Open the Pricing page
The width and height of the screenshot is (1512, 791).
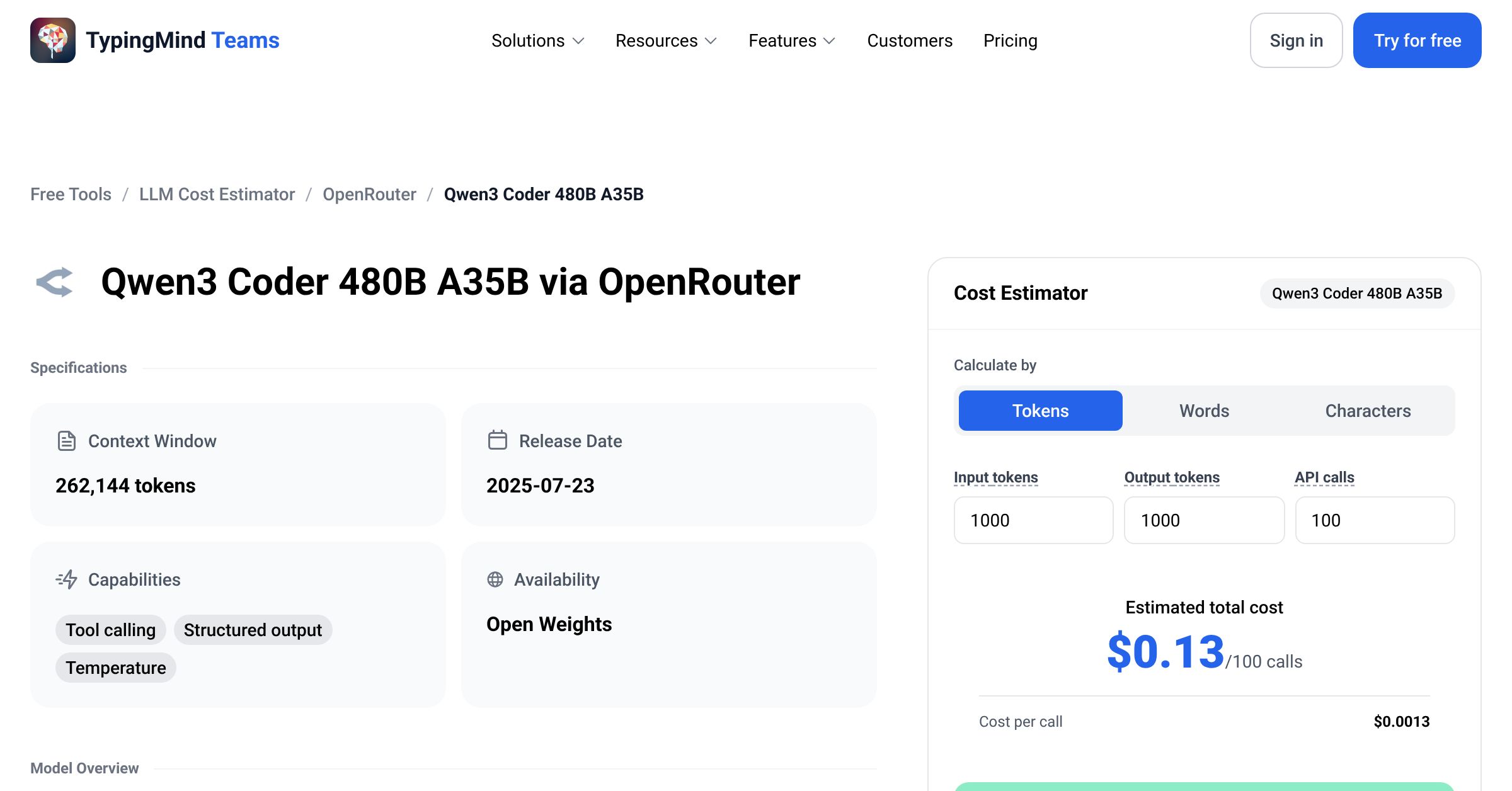click(1011, 40)
